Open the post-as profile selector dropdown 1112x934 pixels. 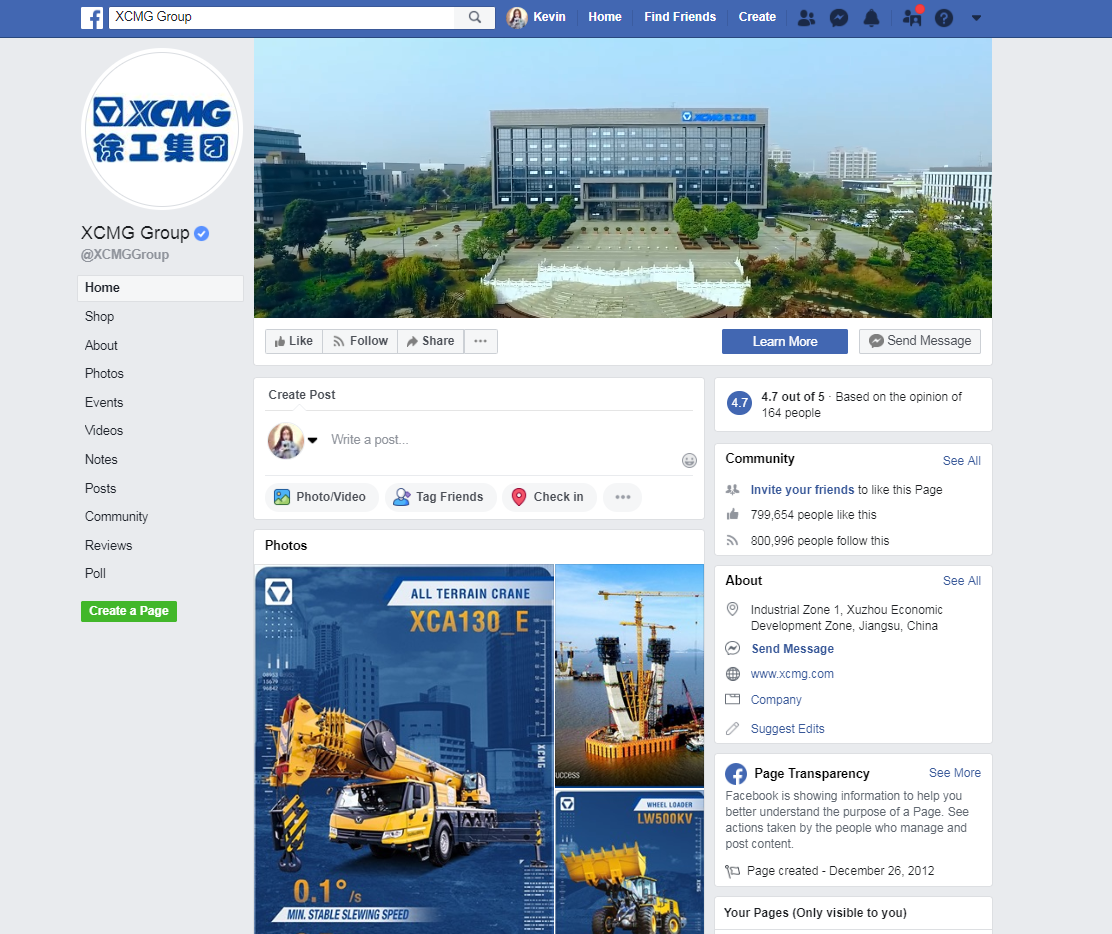tap(312, 440)
